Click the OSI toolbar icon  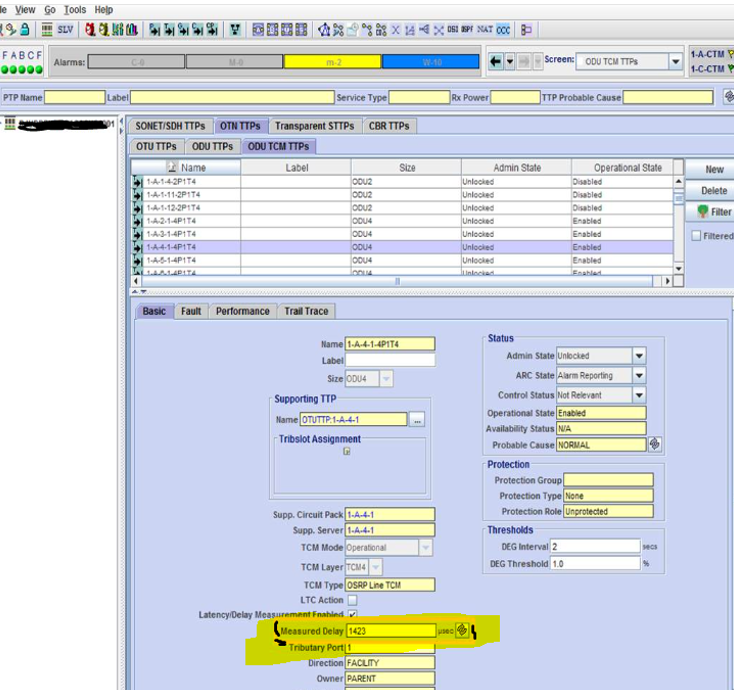(452, 30)
